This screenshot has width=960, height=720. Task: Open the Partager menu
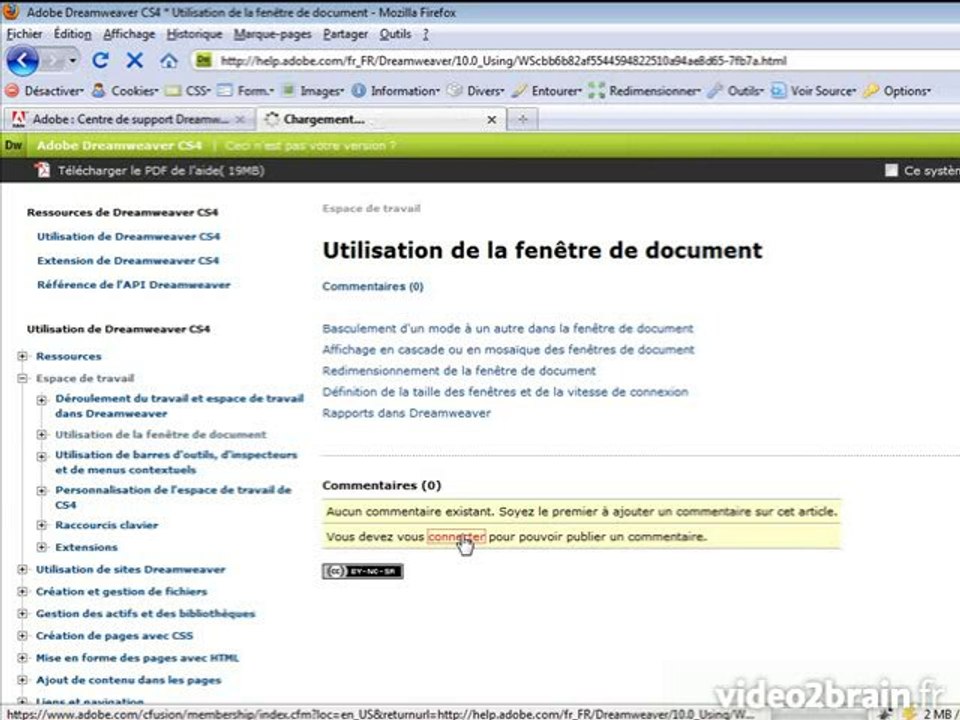pyautogui.click(x=345, y=34)
